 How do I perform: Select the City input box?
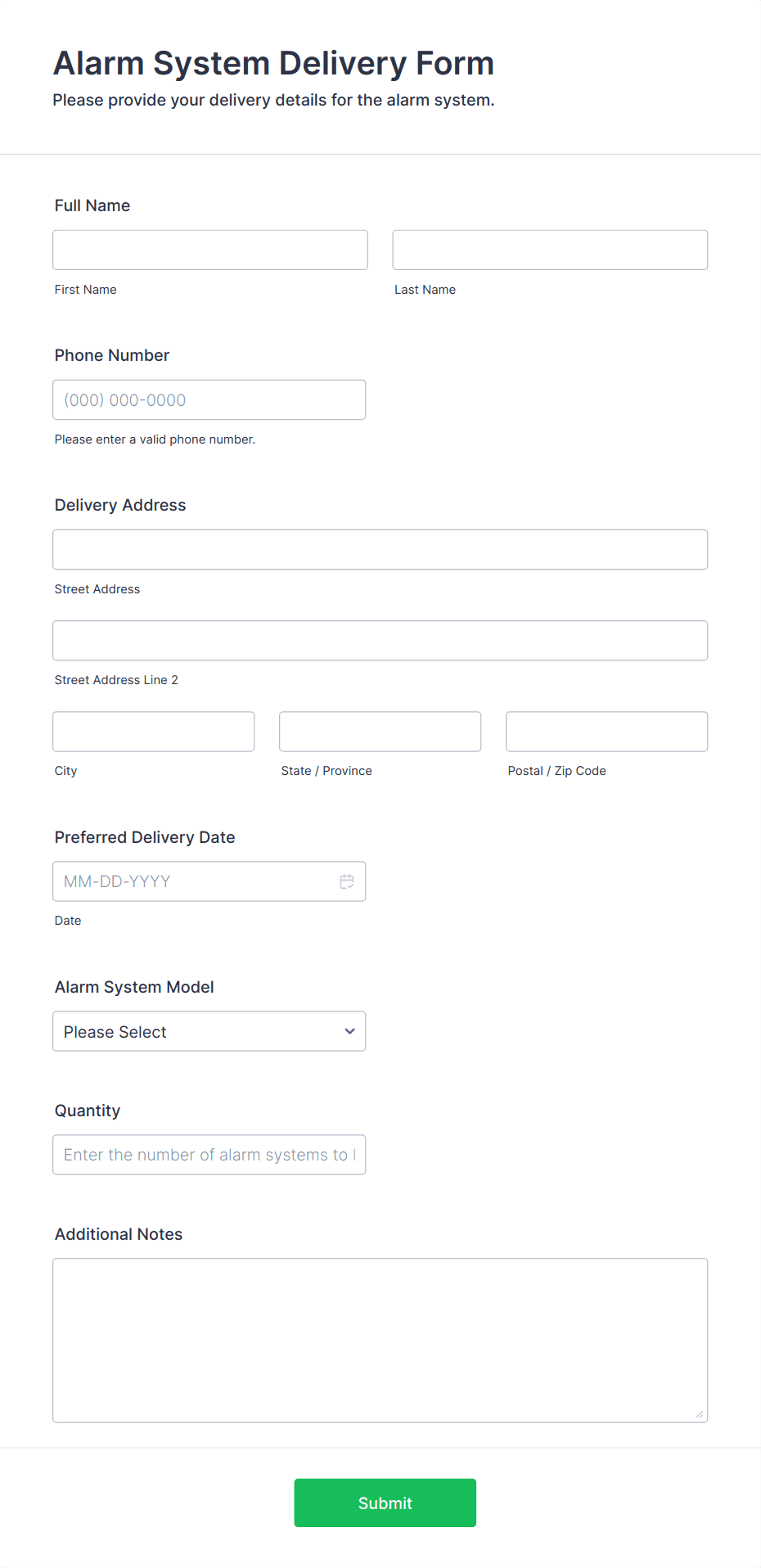pyautogui.click(x=154, y=732)
